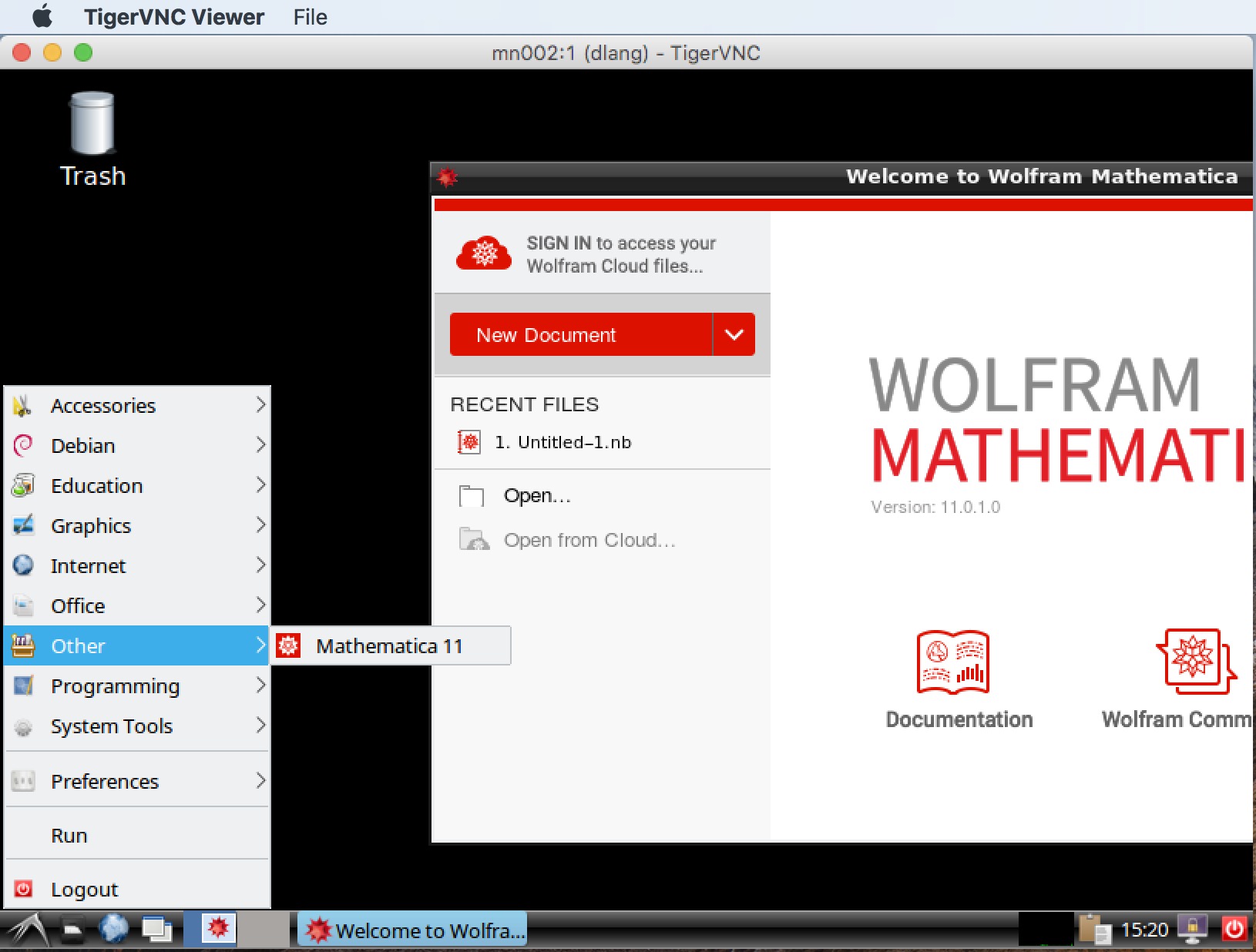Image resolution: width=1256 pixels, height=952 pixels.
Task: Click the Open folder icon
Action: pos(471,496)
